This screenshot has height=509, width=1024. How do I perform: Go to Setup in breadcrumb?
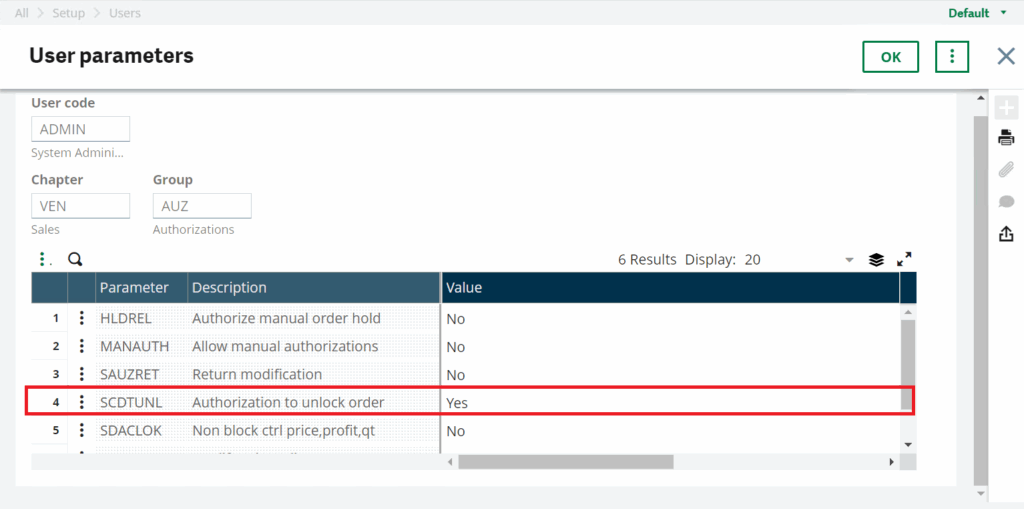[x=69, y=13]
